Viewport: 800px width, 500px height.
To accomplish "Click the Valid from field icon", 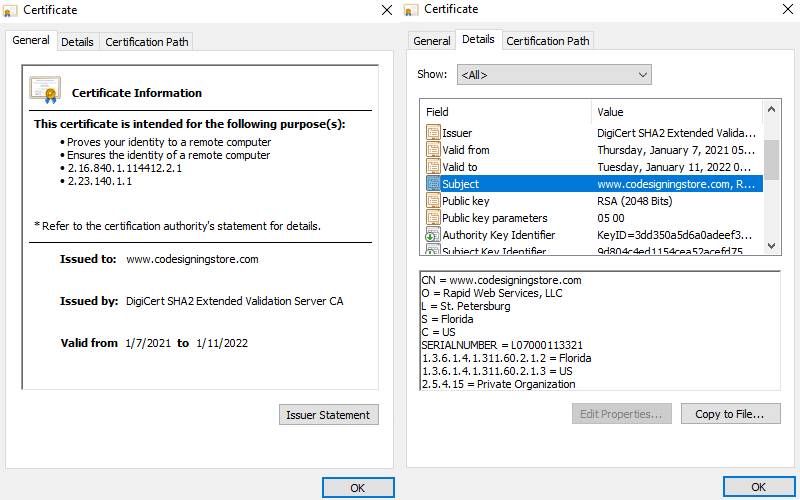I will click(x=433, y=149).
